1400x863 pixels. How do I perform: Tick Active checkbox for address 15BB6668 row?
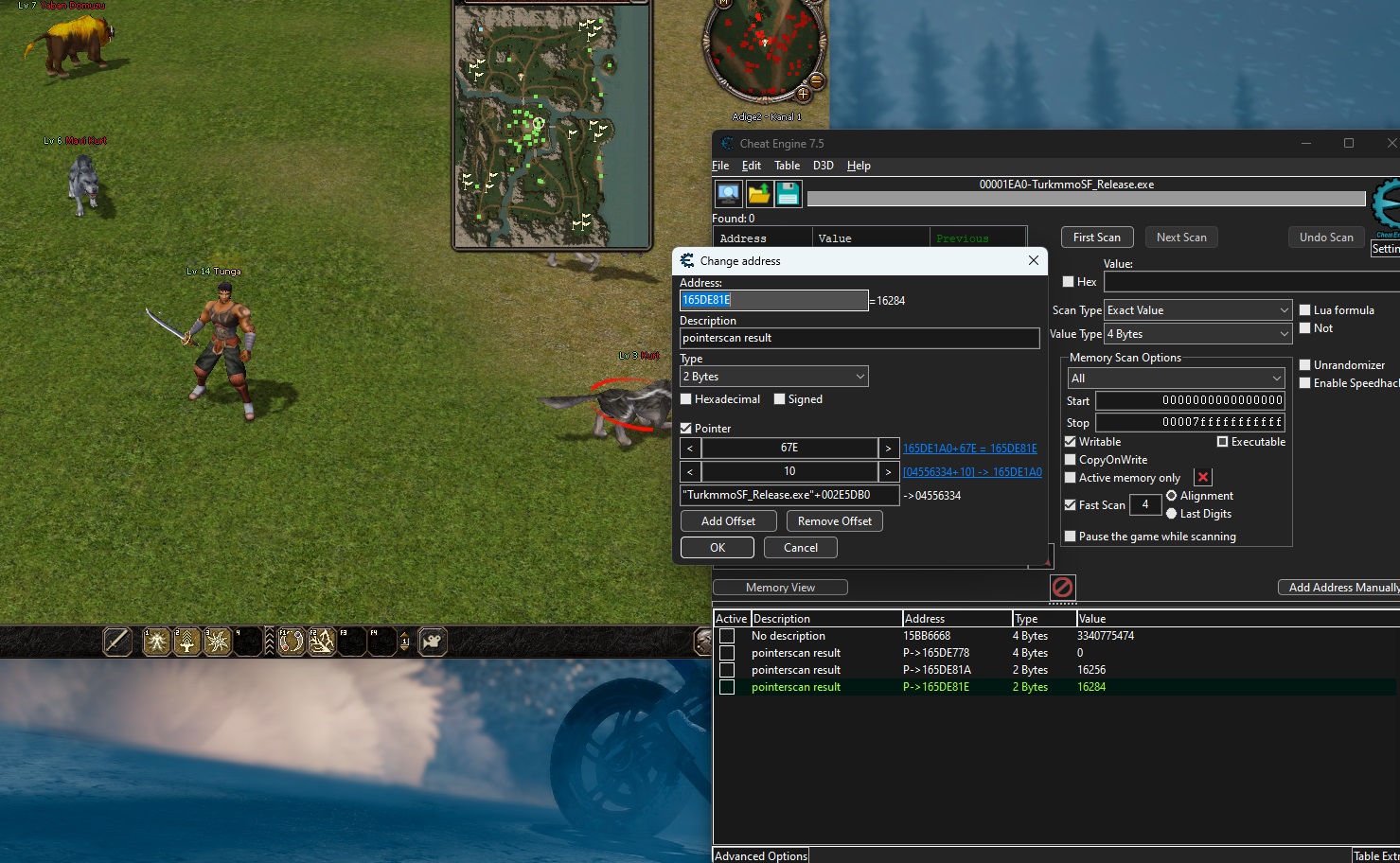727,636
